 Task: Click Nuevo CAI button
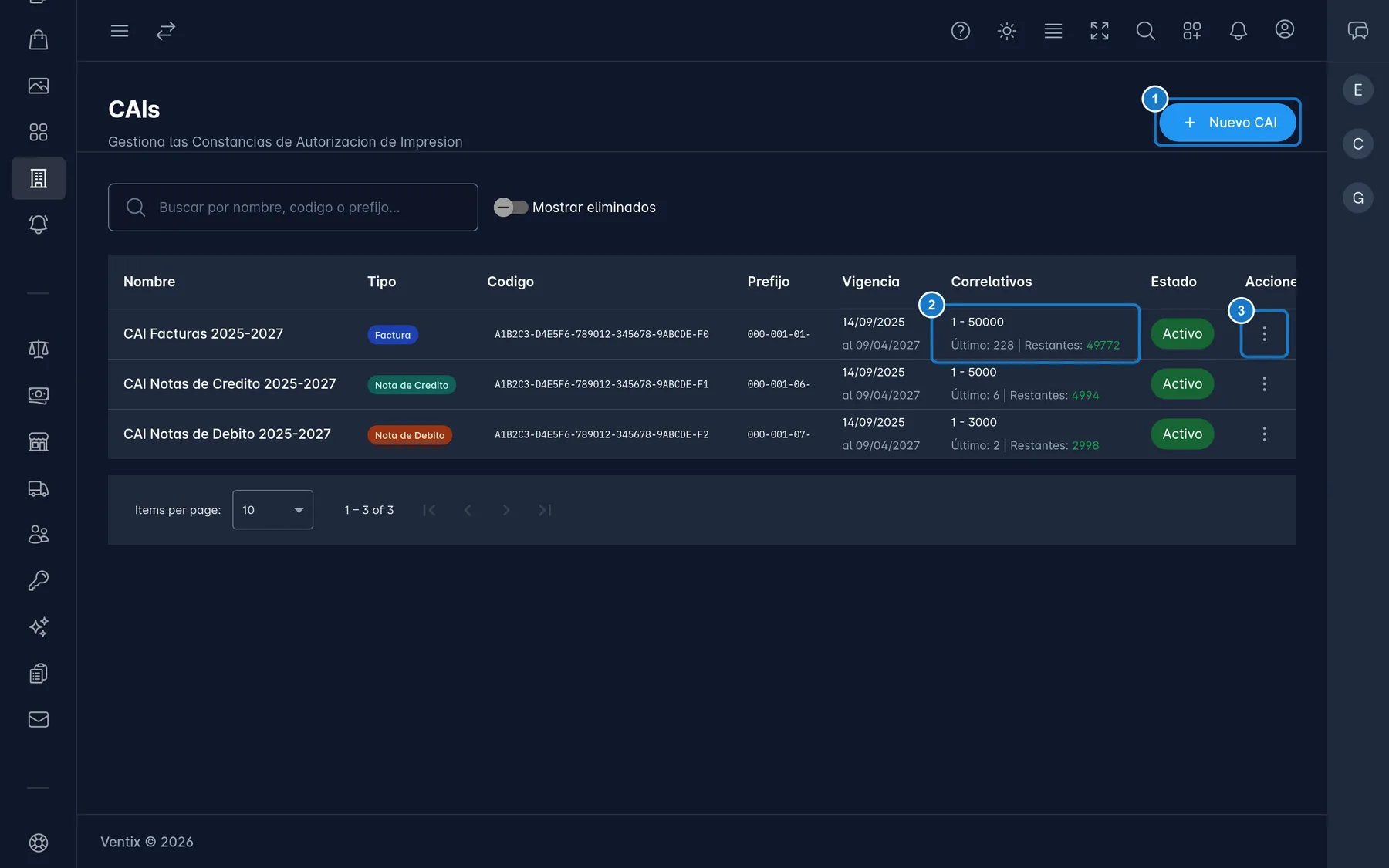[1228, 123]
